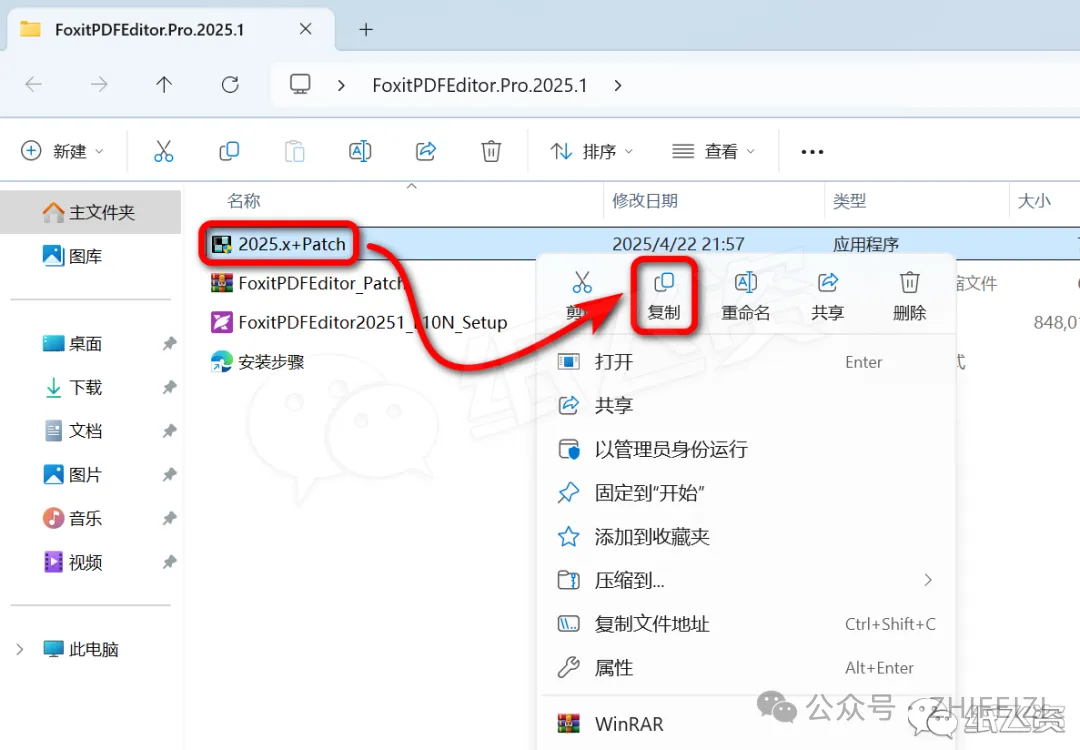The height and width of the screenshot is (750, 1080).
Task: Go forward with the right arrow
Action: pyautogui.click(x=98, y=85)
